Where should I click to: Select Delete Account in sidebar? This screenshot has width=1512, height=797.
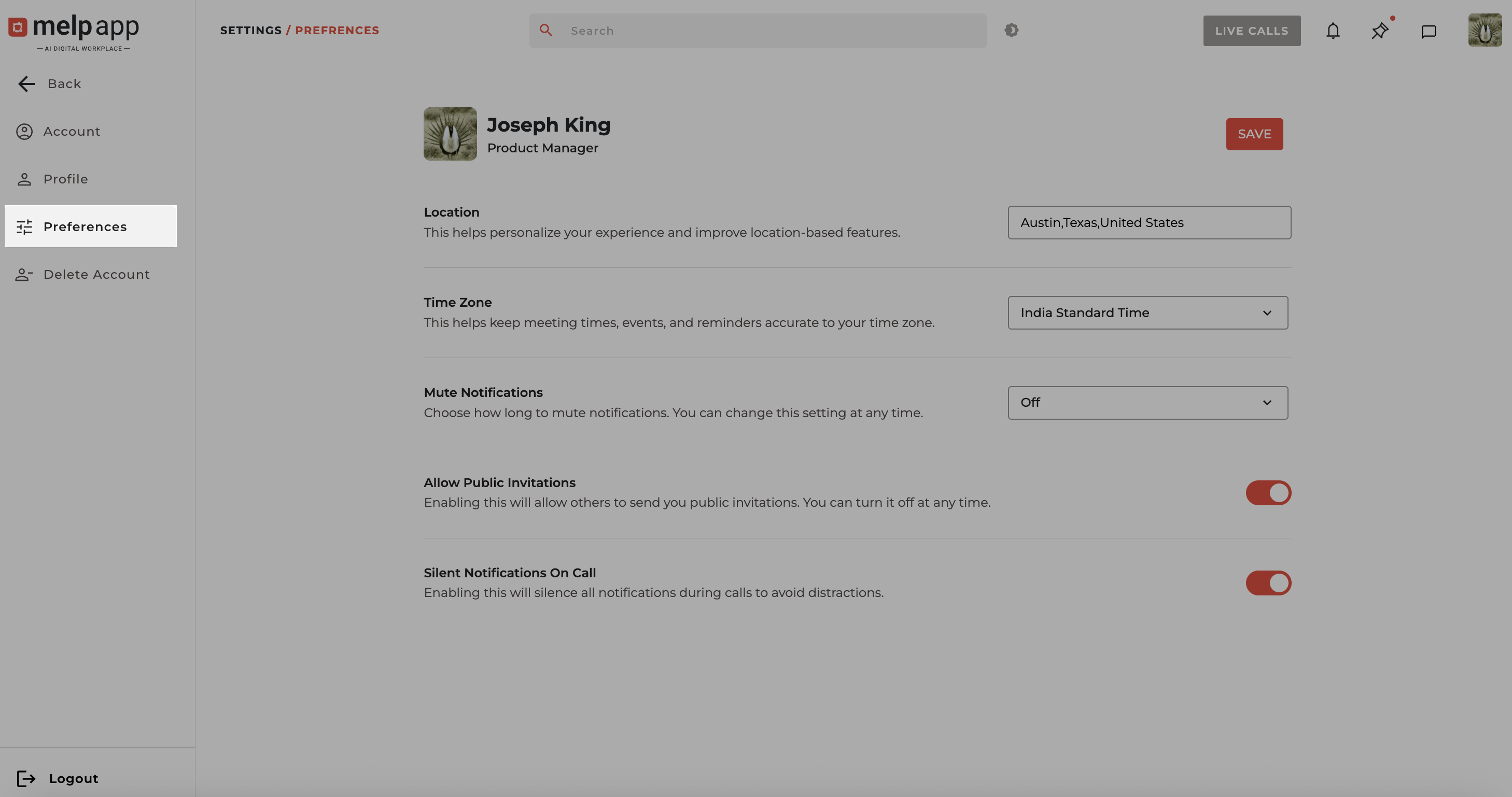96,275
